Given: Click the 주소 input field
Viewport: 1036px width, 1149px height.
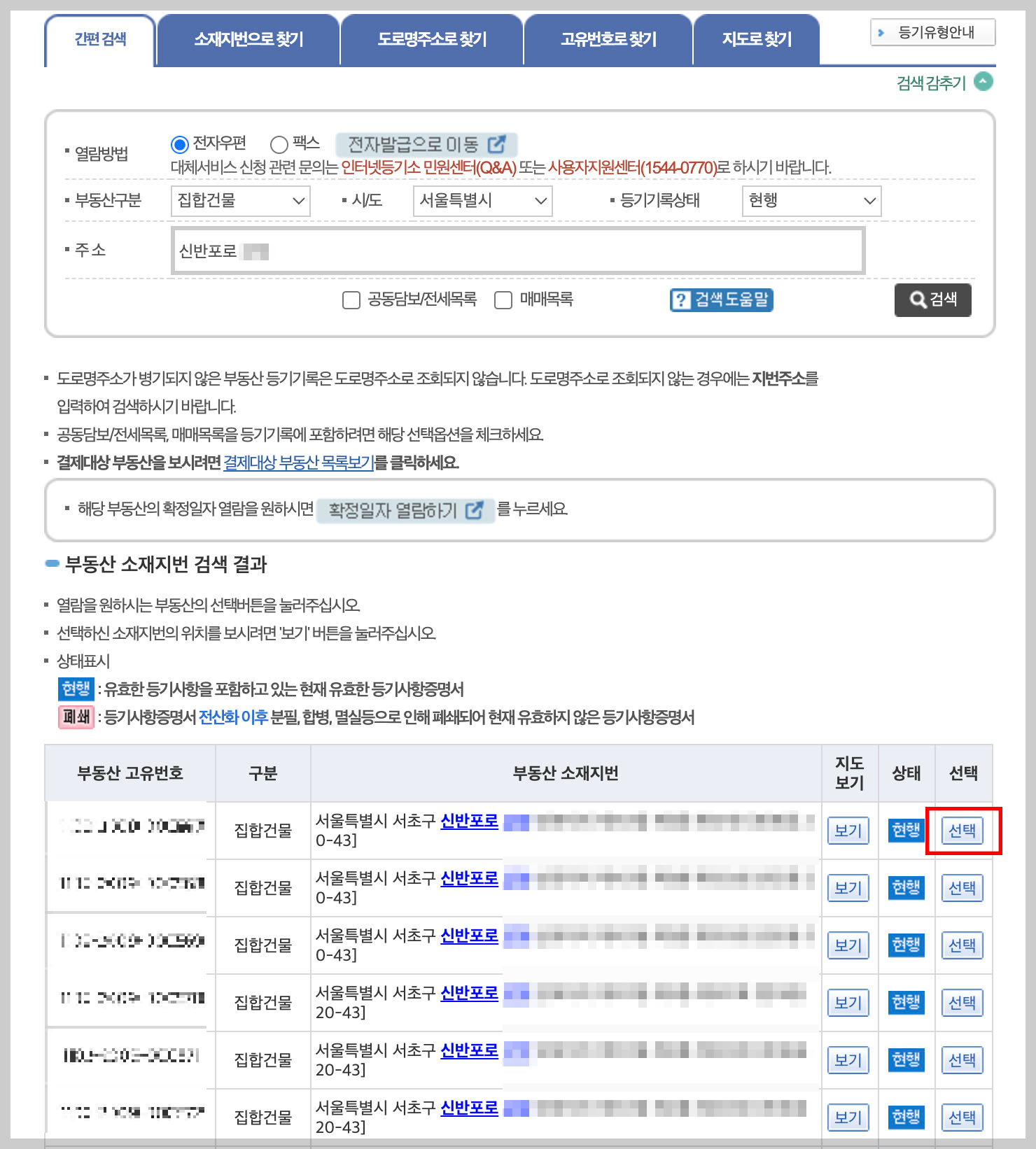Looking at the screenshot, I should click(518, 251).
